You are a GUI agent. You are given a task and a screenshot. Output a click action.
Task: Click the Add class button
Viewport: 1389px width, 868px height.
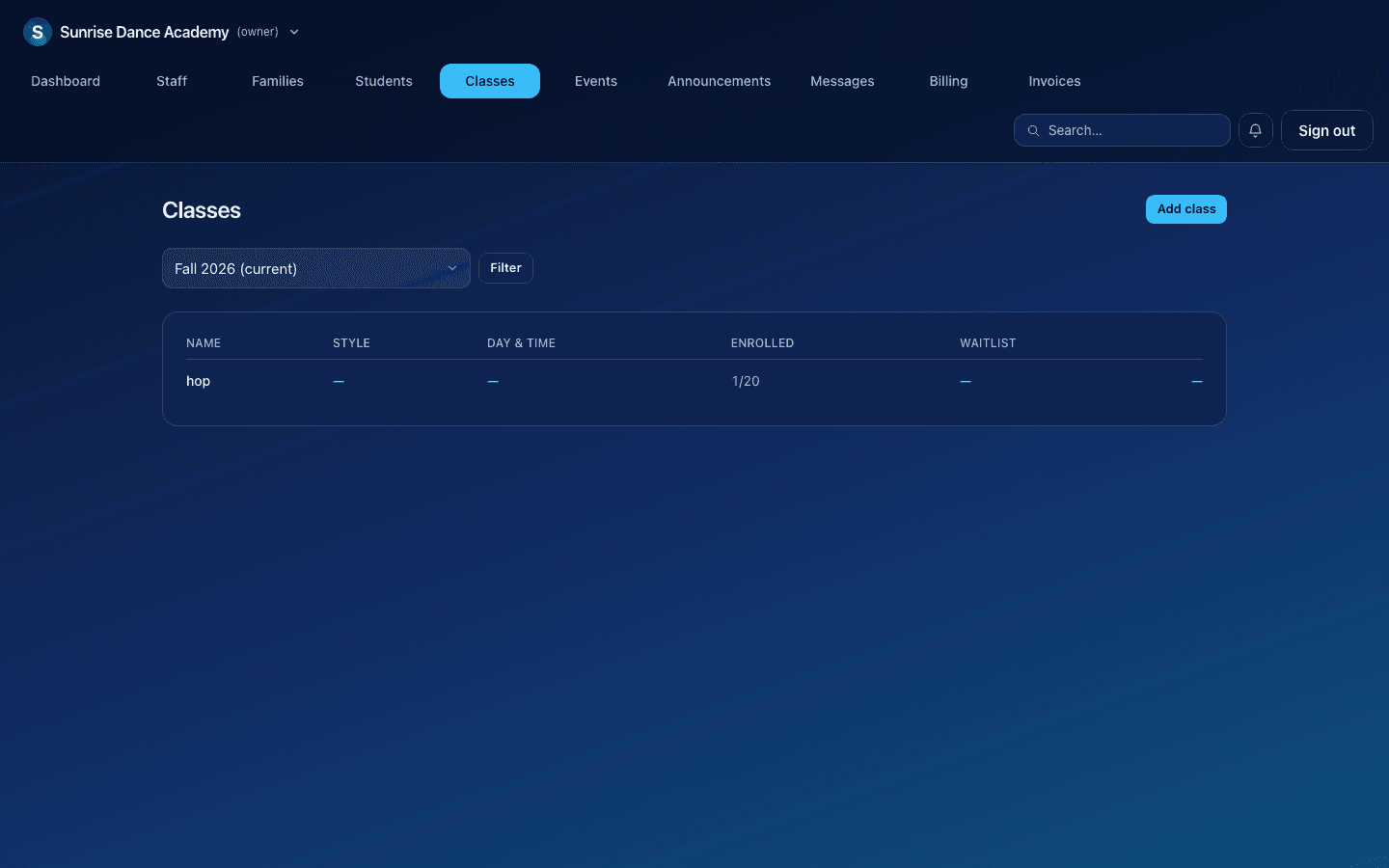point(1186,209)
